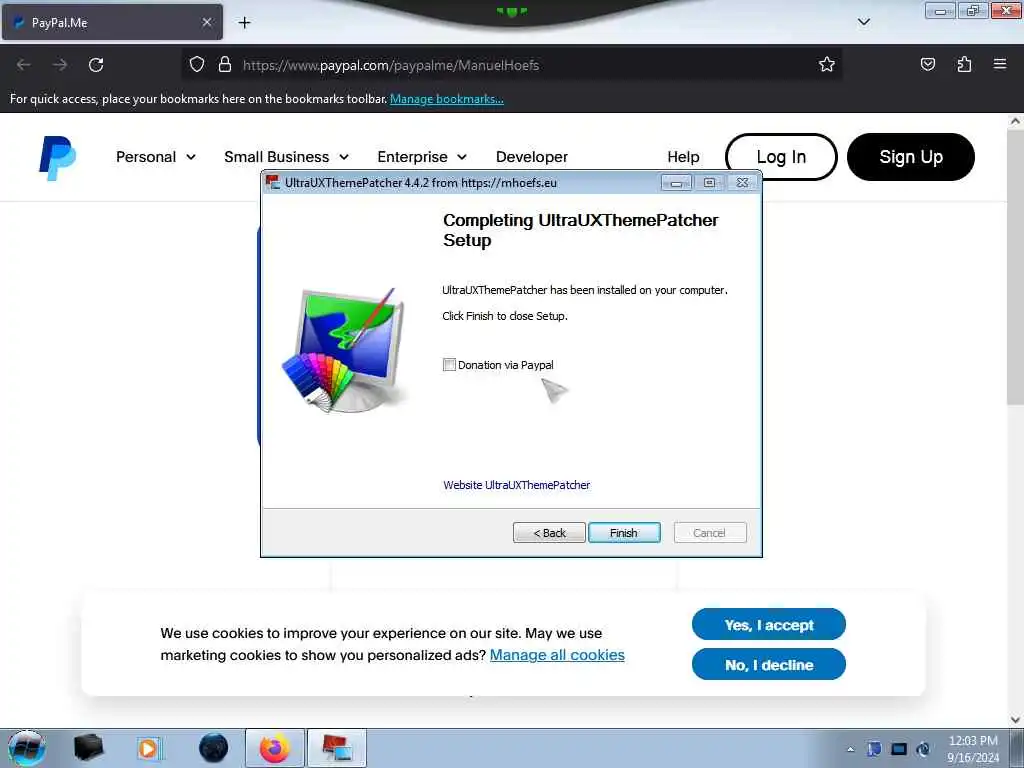Open the list all tabs chevron
This screenshot has height=768, width=1024.
click(863, 22)
